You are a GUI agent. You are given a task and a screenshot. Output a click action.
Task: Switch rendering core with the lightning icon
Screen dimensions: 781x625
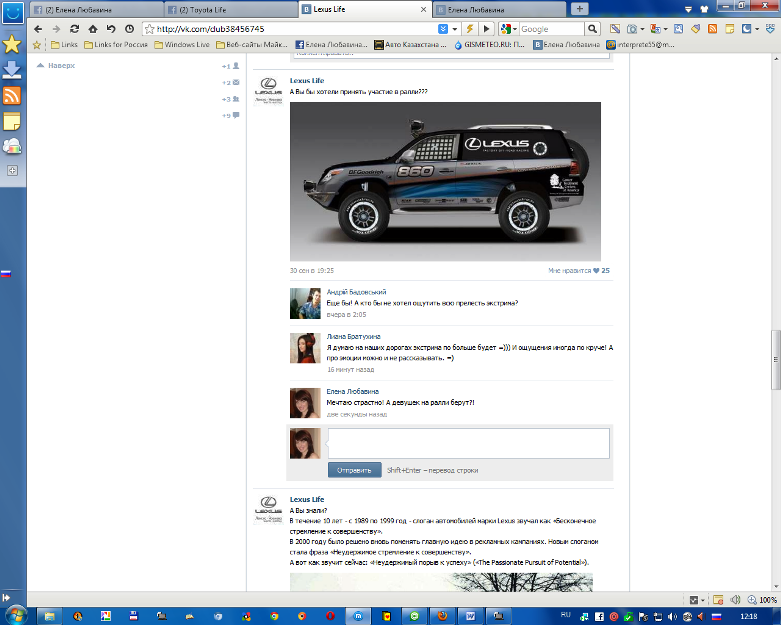[469, 29]
